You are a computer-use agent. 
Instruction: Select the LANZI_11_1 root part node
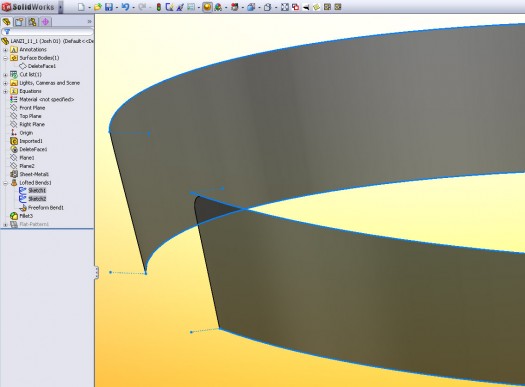[48, 41]
